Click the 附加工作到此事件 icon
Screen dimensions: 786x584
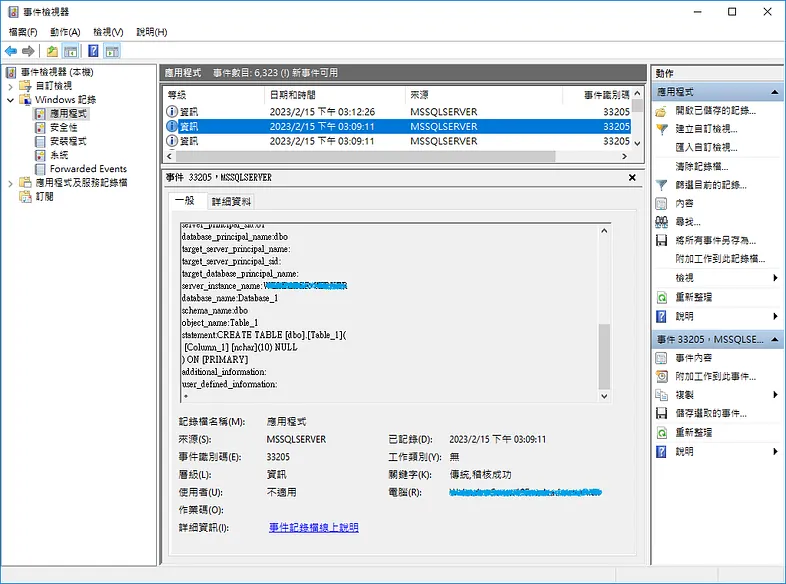click(x=662, y=376)
